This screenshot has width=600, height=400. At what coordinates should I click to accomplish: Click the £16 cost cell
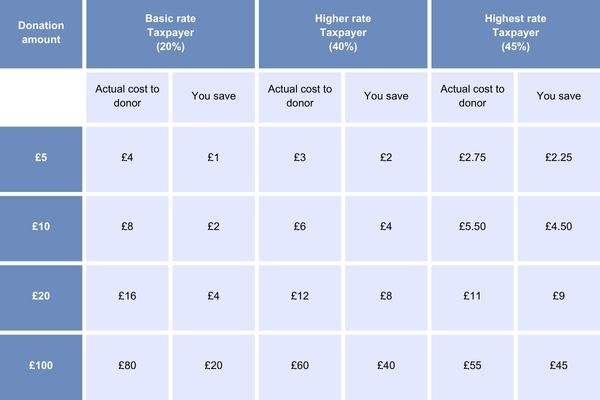click(127, 298)
